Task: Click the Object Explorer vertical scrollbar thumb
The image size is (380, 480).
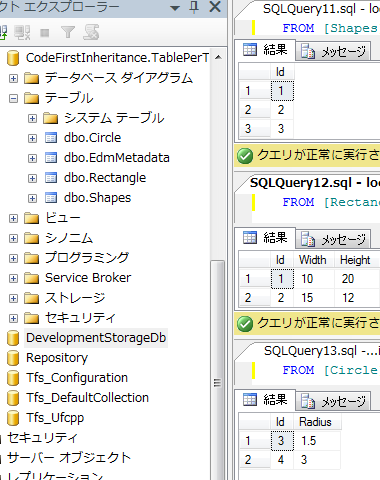Action: [x=217, y=370]
